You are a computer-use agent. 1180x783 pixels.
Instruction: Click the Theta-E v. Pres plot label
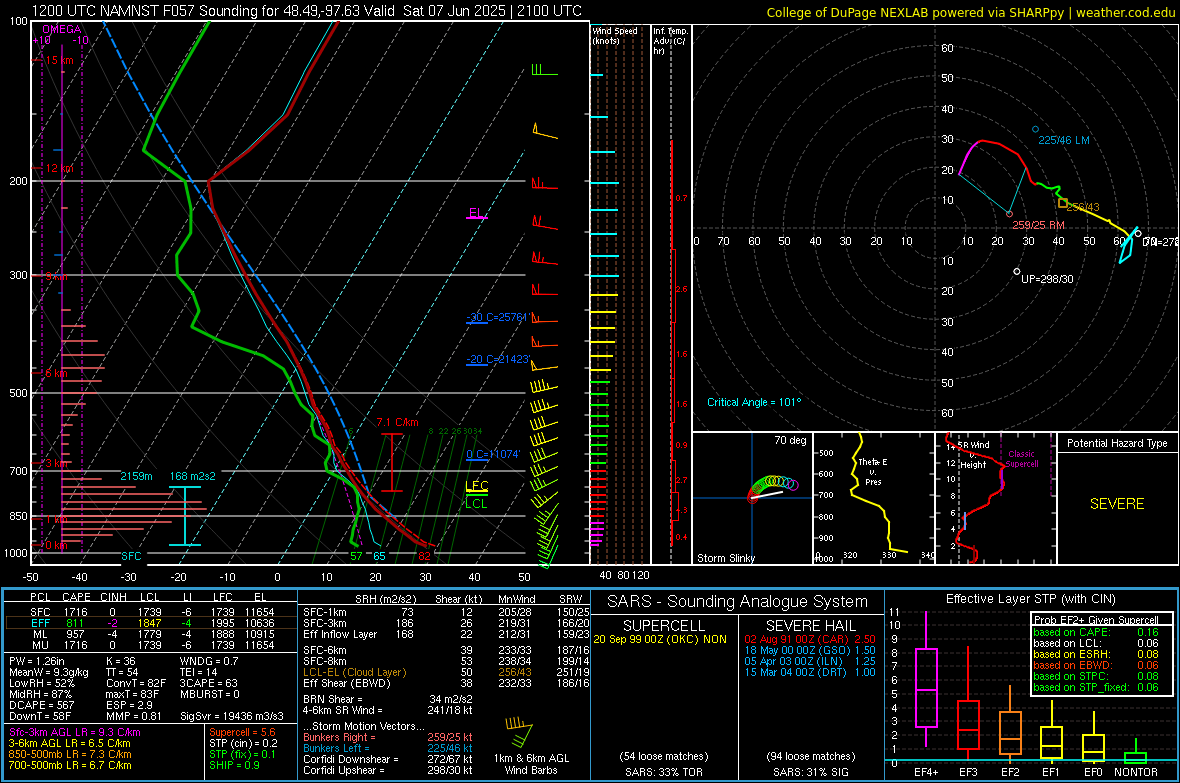(873, 471)
